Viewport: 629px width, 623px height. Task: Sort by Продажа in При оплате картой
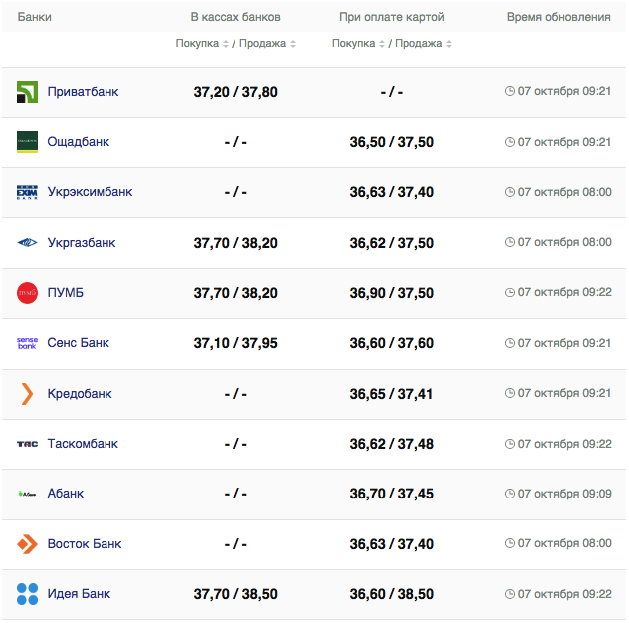click(421, 44)
